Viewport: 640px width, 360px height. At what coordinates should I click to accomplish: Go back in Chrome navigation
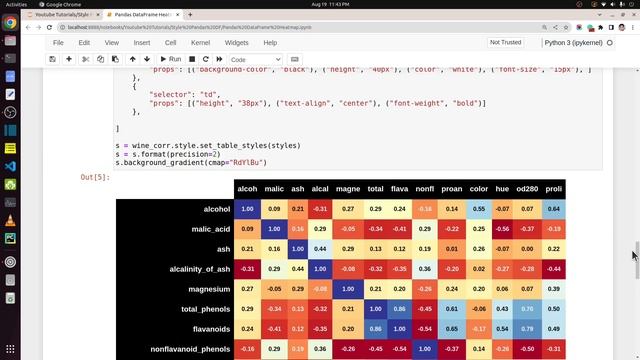click(28, 27)
